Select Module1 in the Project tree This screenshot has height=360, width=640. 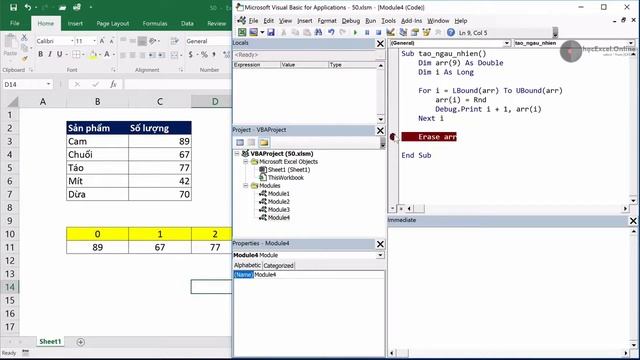[279, 193]
